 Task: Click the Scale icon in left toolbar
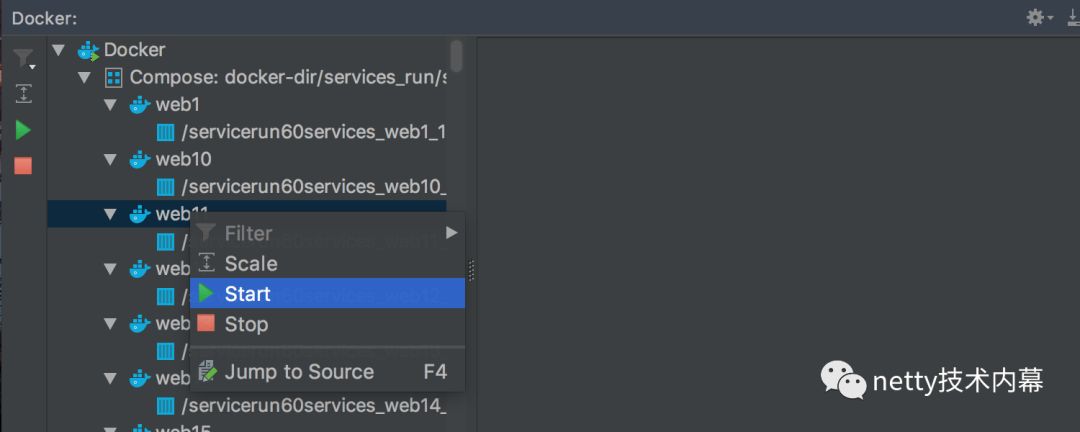click(x=23, y=94)
